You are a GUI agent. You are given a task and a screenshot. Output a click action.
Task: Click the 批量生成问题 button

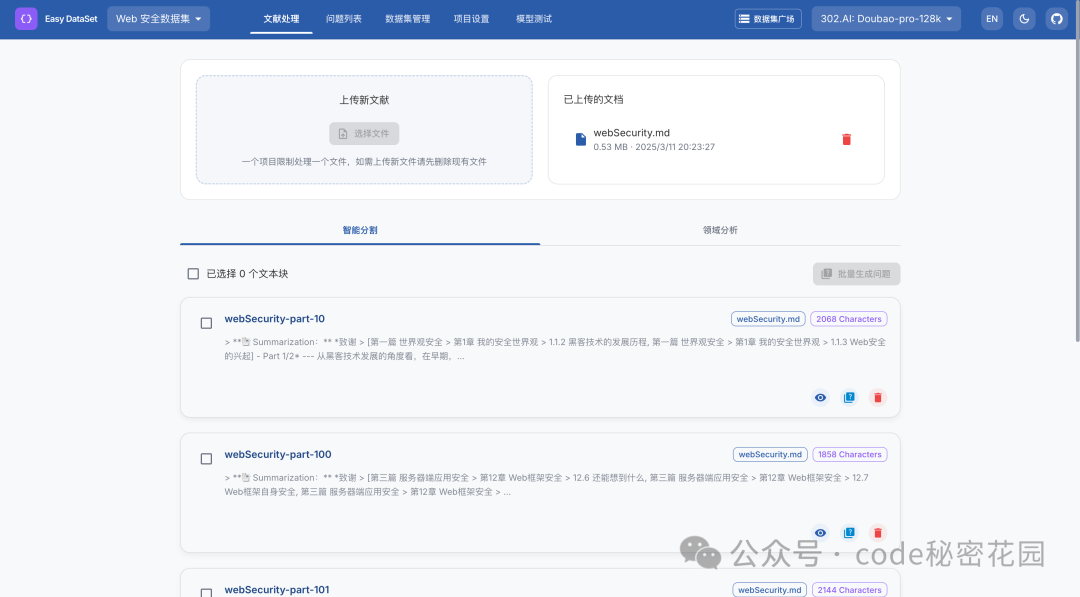click(x=856, y=274)
